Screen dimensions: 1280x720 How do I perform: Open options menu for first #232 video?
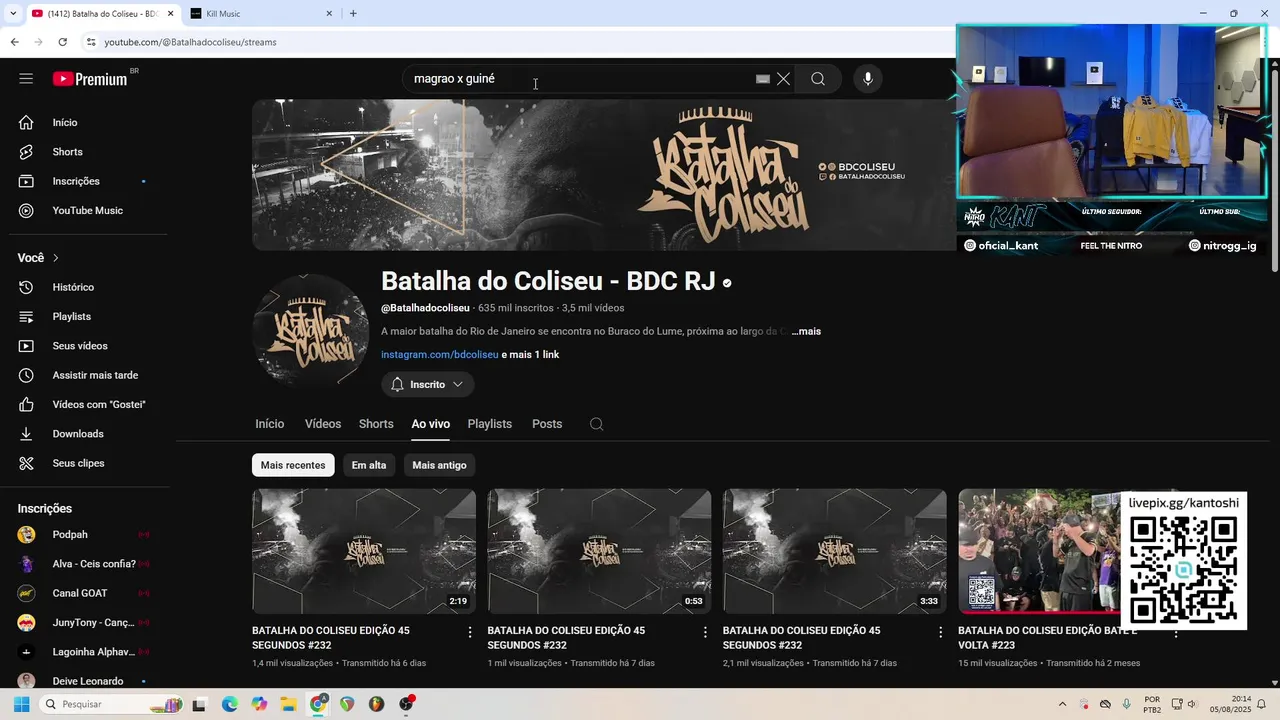pyautogui.click(x=470, y=632)
